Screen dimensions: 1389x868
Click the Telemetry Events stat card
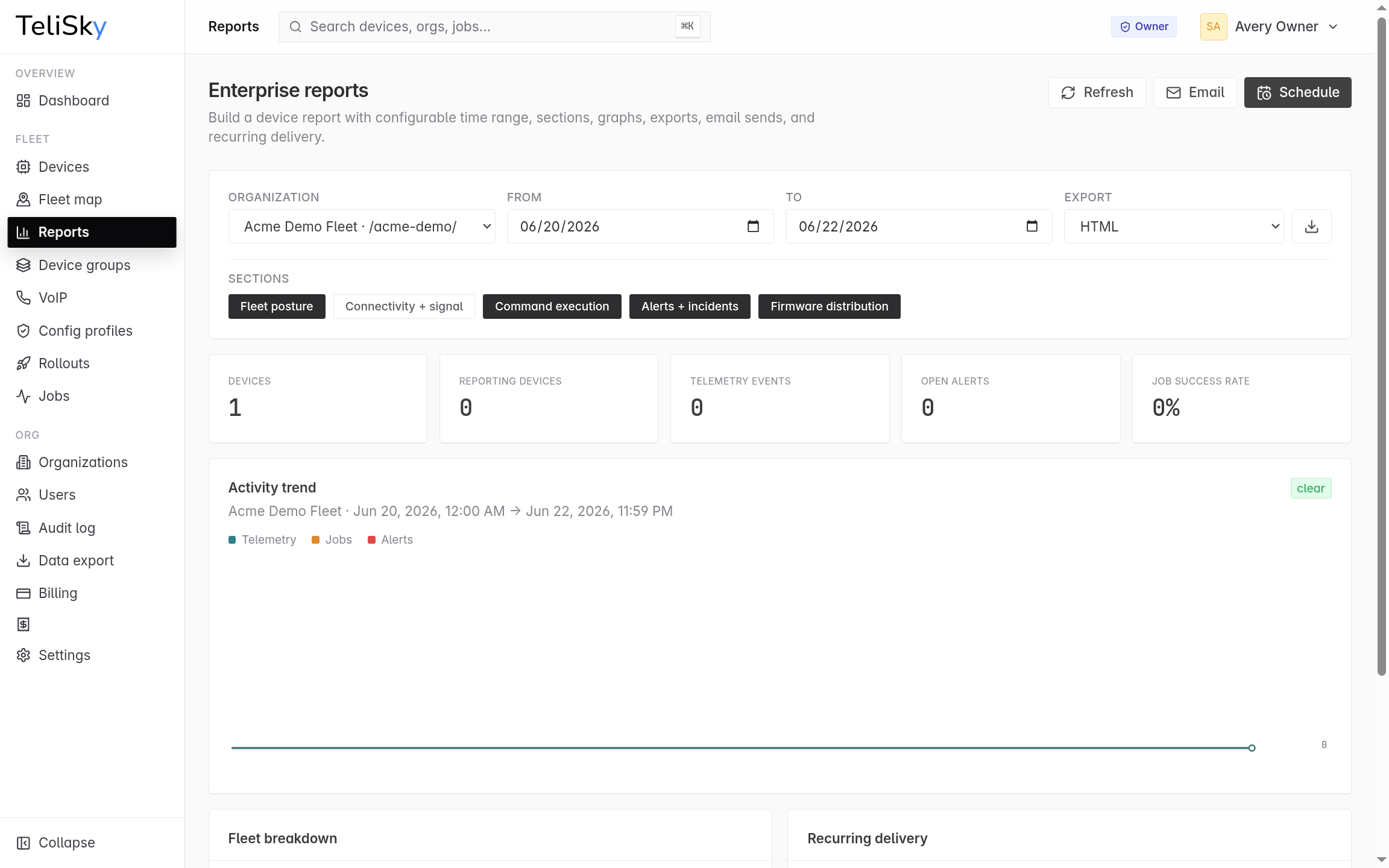[780, 398]
